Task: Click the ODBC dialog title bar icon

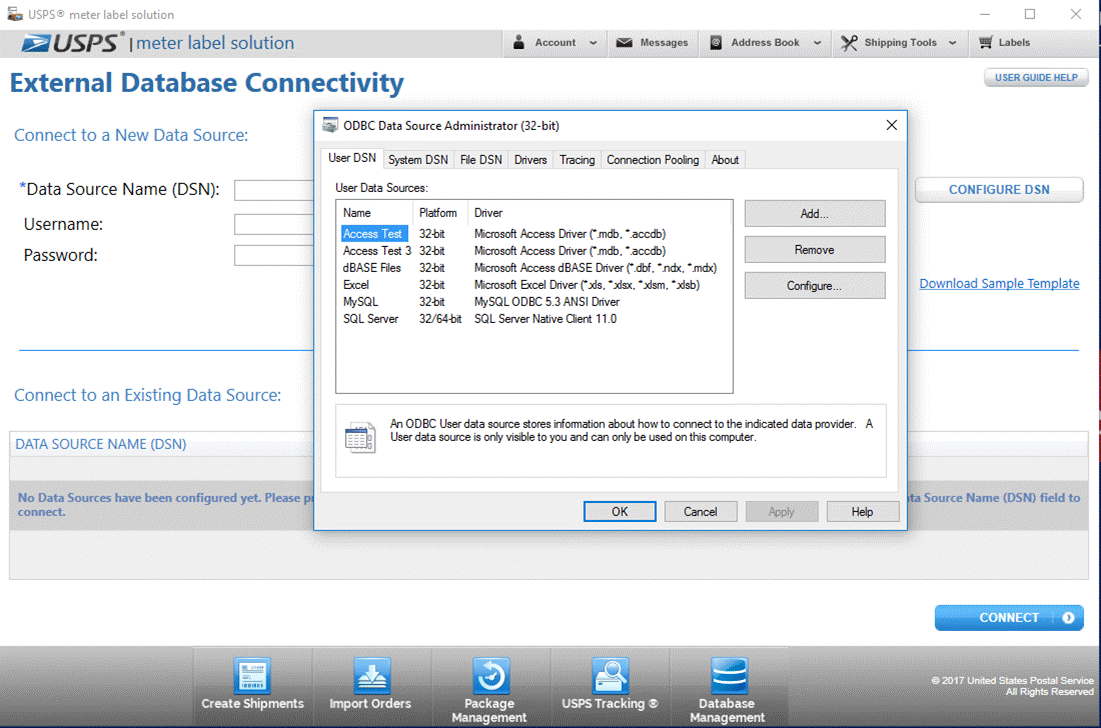Action: 329,125
